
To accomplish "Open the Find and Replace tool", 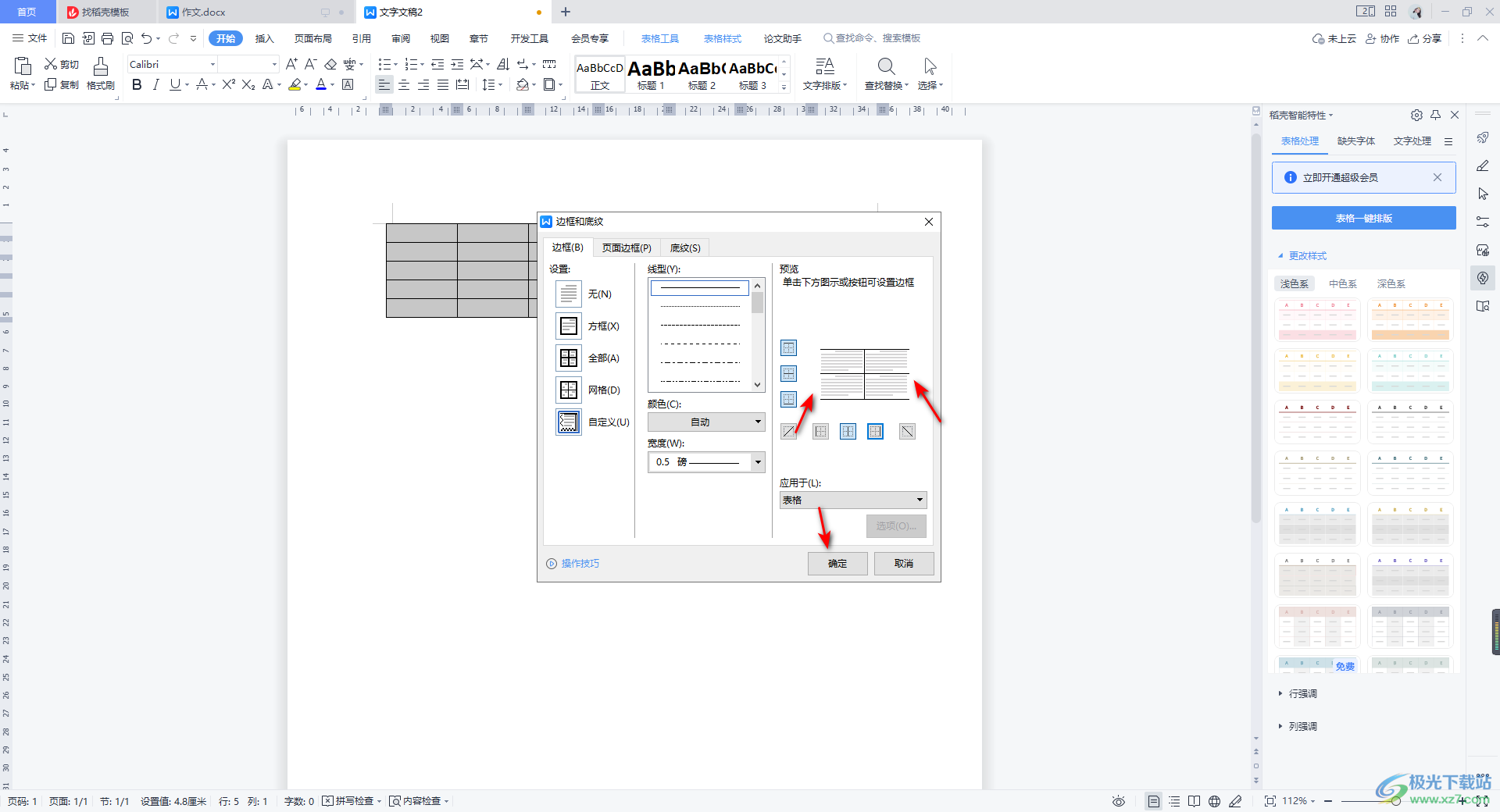I will pyautogui.click(x=886, y=74).
